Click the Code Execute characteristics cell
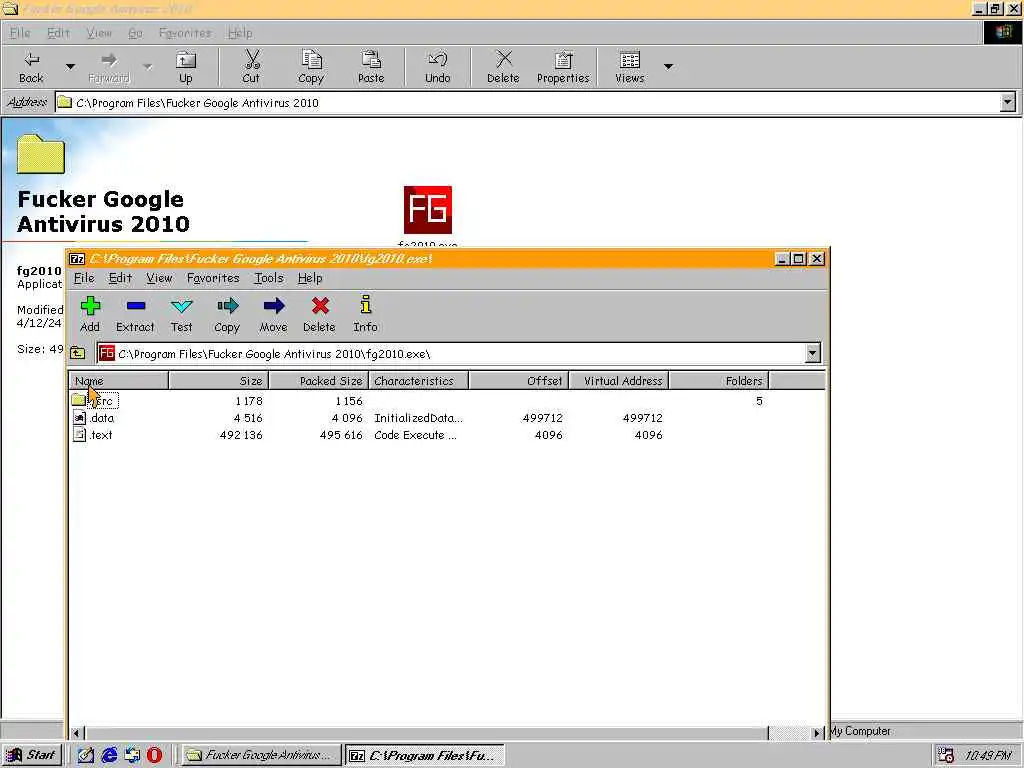This screenshot has width=1024, height=768. coord(415,435)
